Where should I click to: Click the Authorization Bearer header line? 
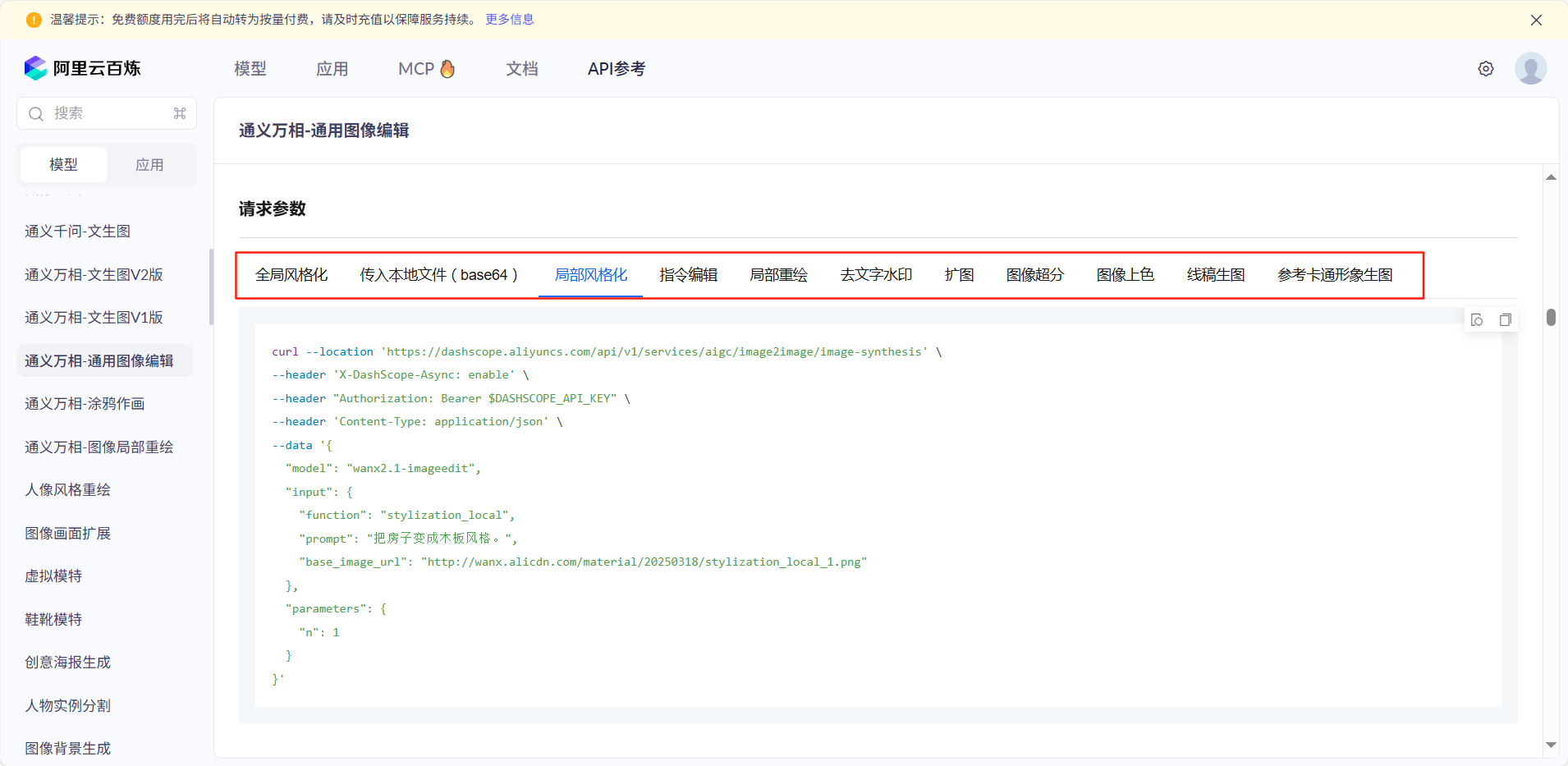451,399
